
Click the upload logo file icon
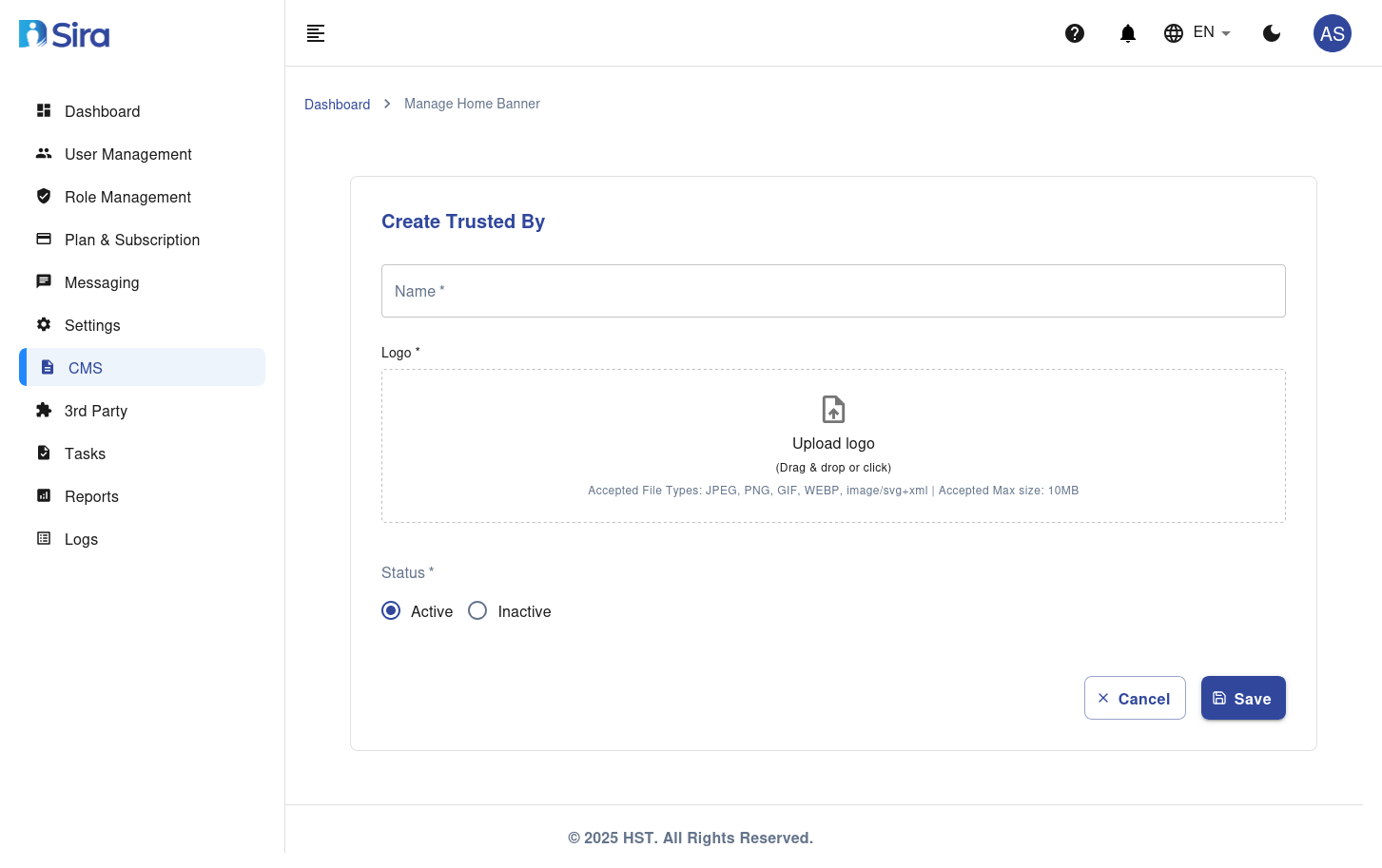(833, 410)
